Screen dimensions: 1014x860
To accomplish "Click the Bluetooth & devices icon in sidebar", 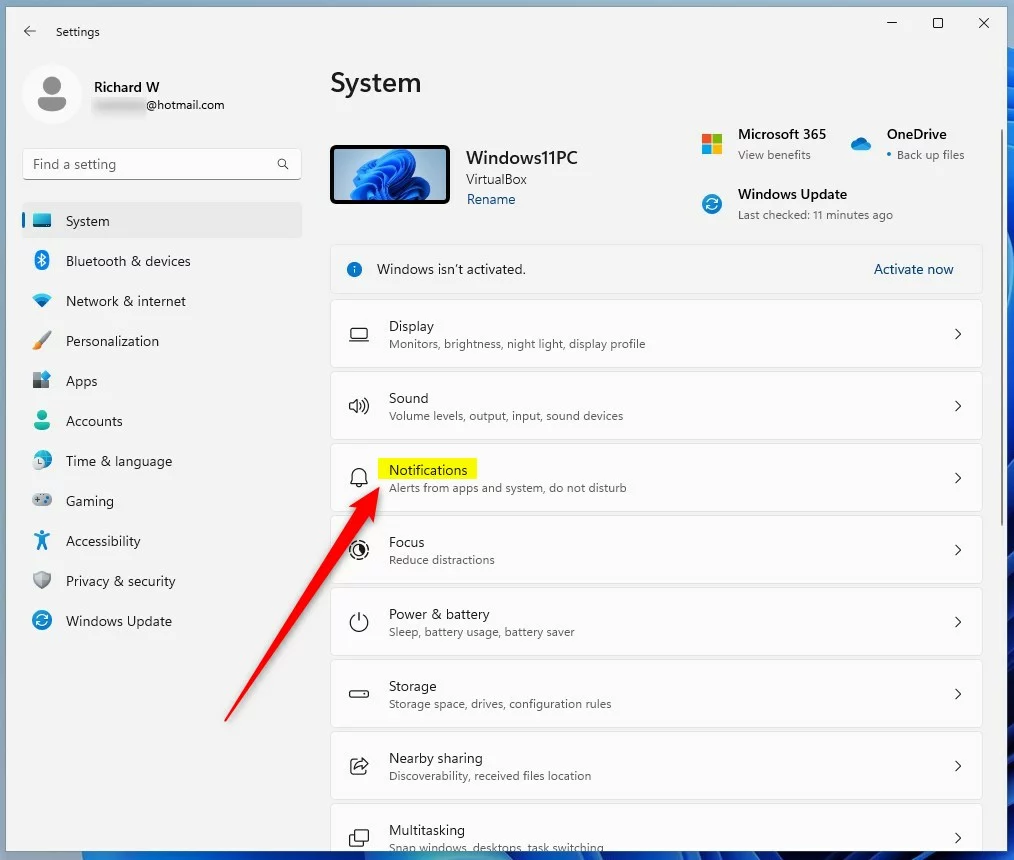I will (42, 261).
